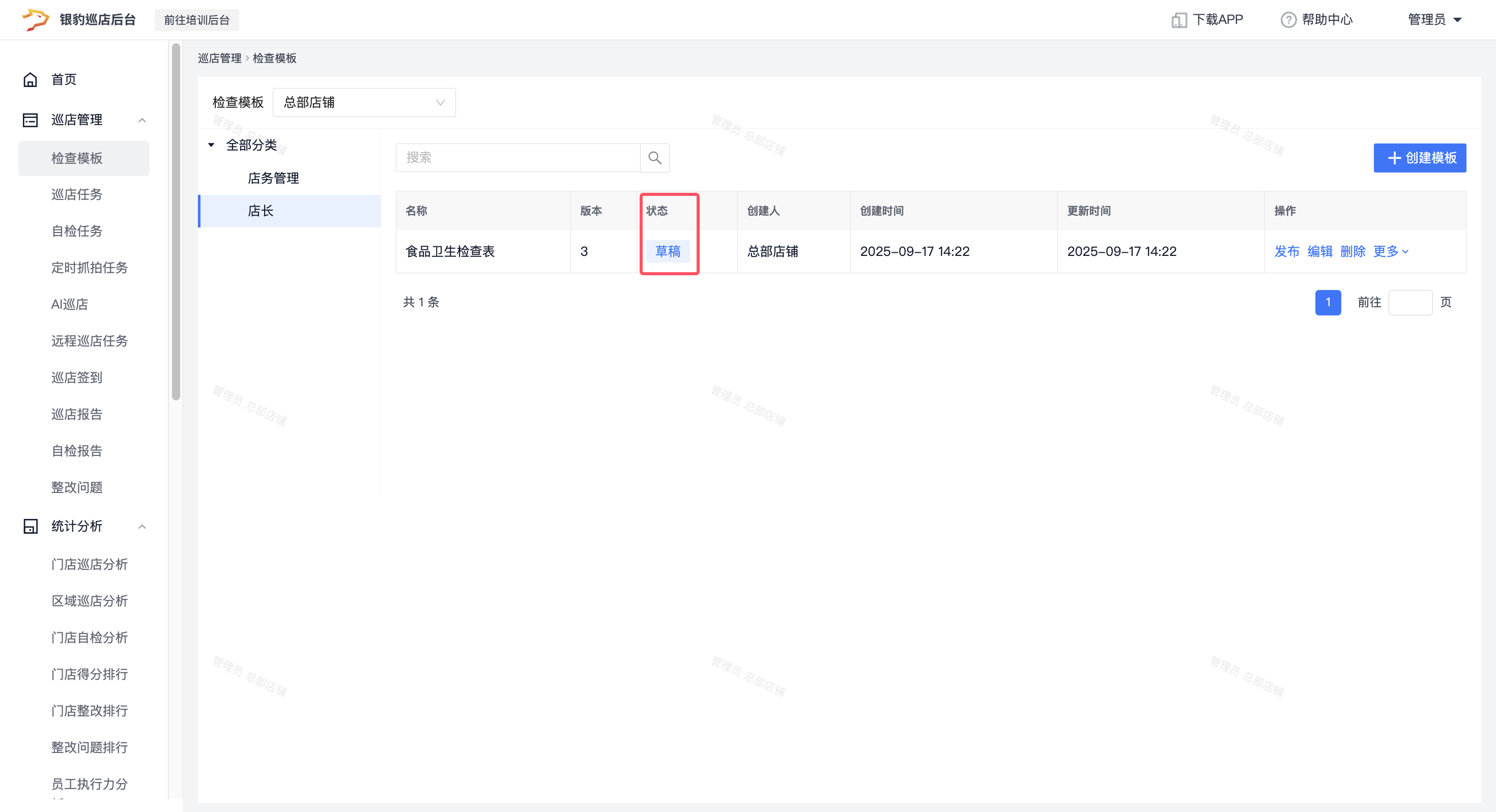Collapse the 全部分类 tree node

[x=211, y=145]
